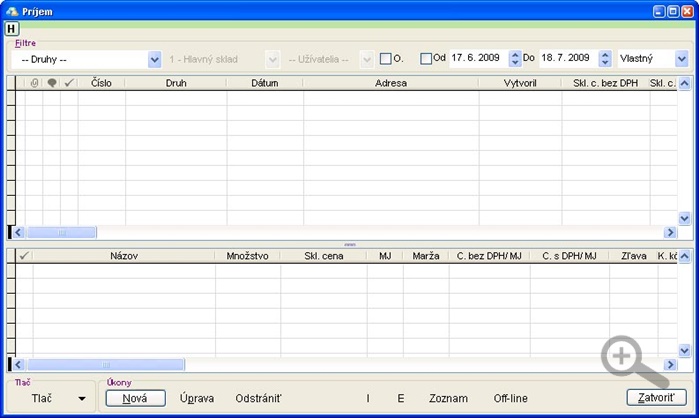Viewport: 699px width, 418px height.
Task: Click the Množstvo column header
Action: (x=247, y=256)
